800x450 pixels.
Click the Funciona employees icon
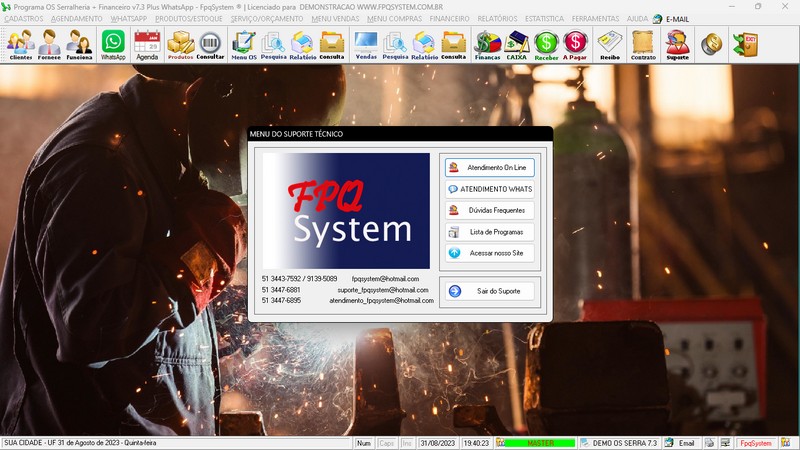pyautogui.click(x=79, y=44)
